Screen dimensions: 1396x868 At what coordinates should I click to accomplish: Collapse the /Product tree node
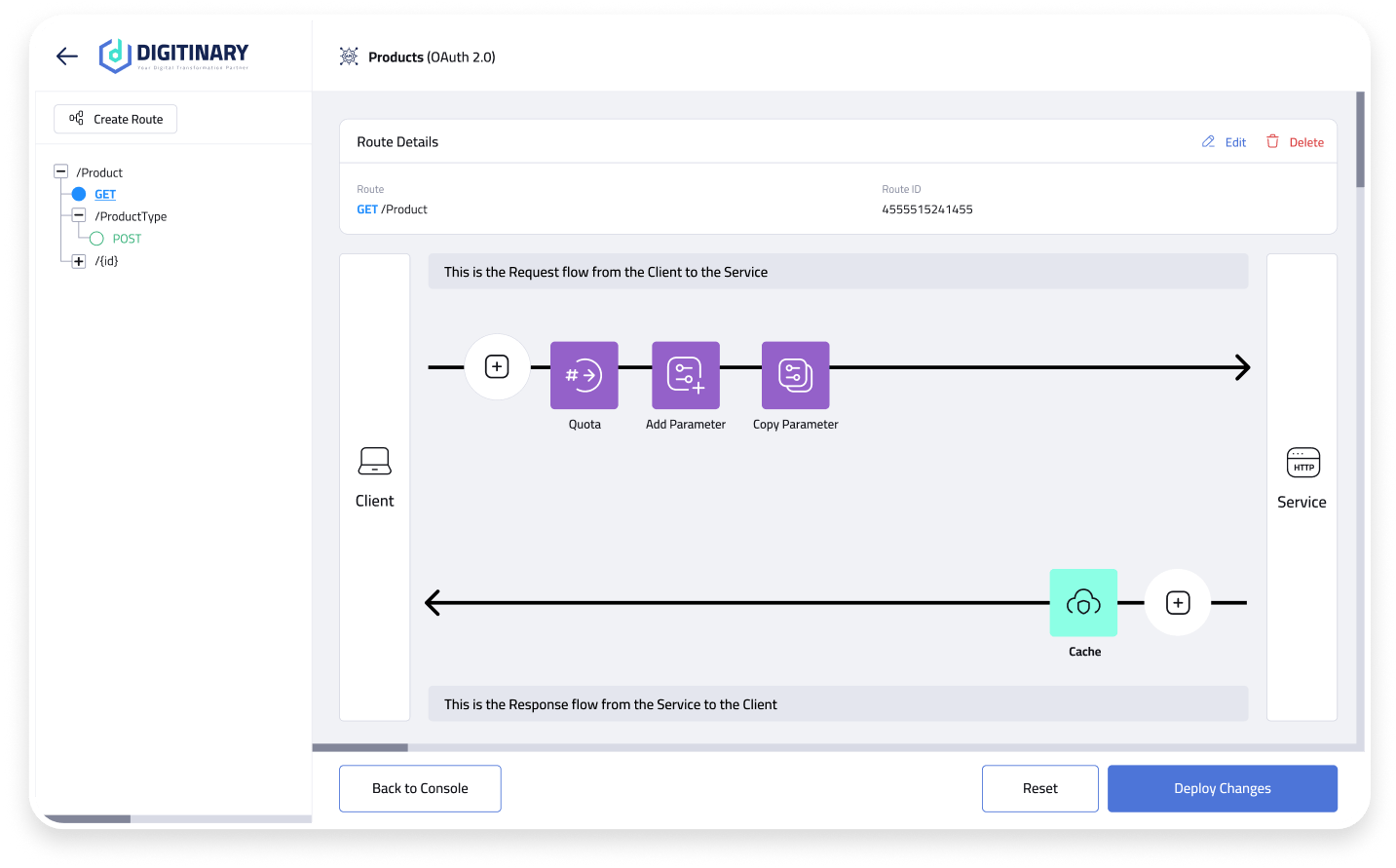pos(60,172)
